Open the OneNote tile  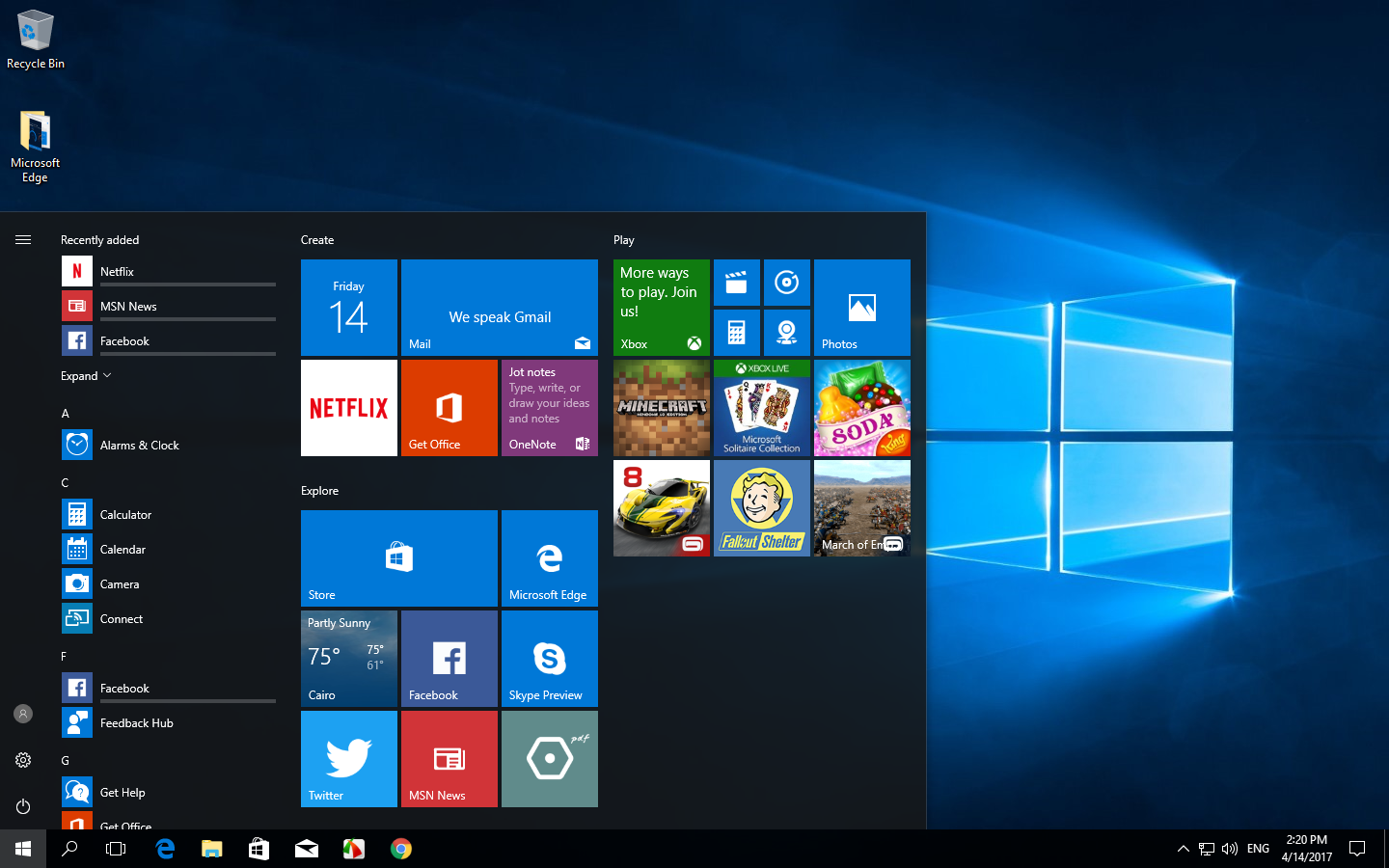550,408
